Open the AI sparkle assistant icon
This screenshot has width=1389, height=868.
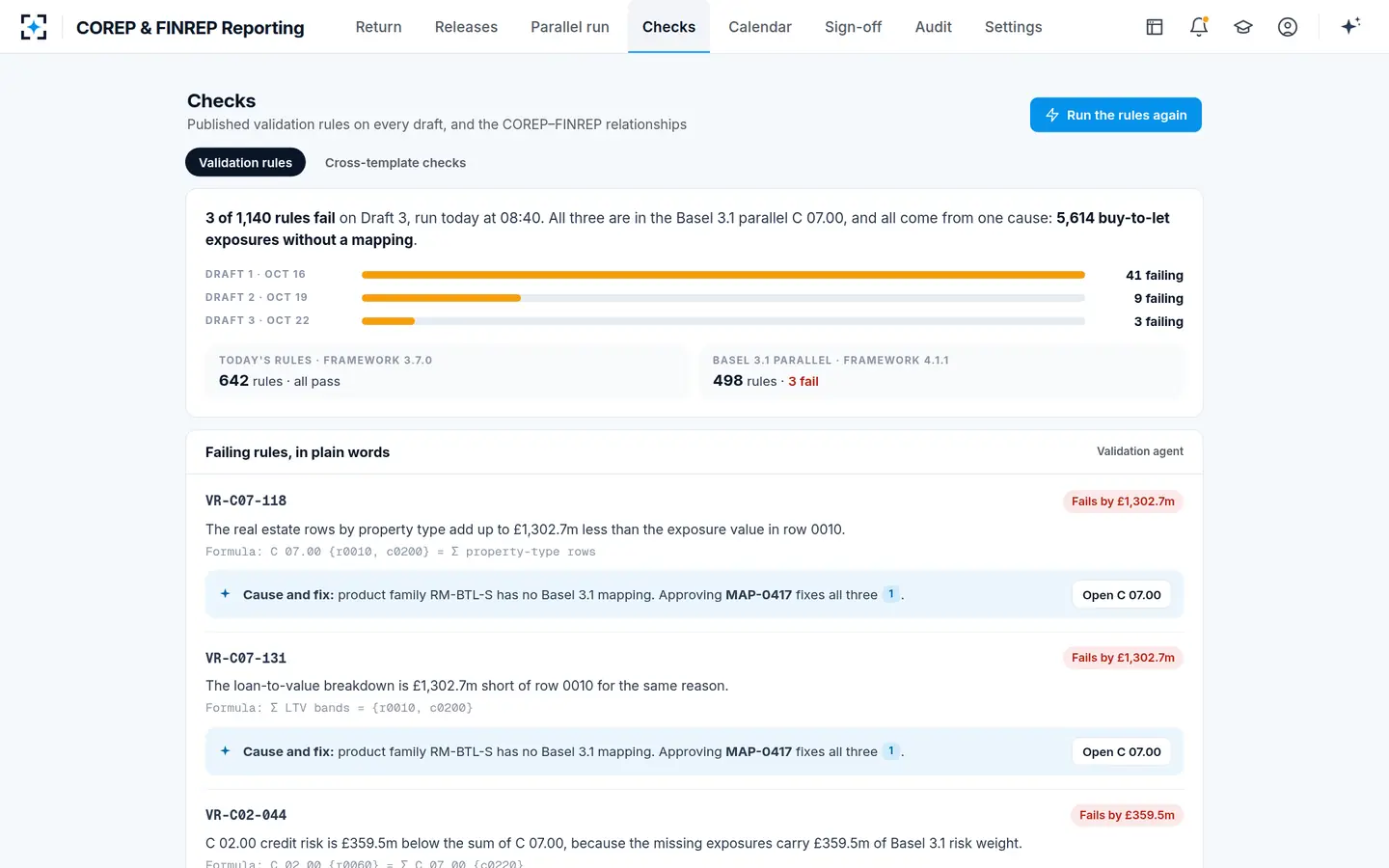(x=1350, y=26)
